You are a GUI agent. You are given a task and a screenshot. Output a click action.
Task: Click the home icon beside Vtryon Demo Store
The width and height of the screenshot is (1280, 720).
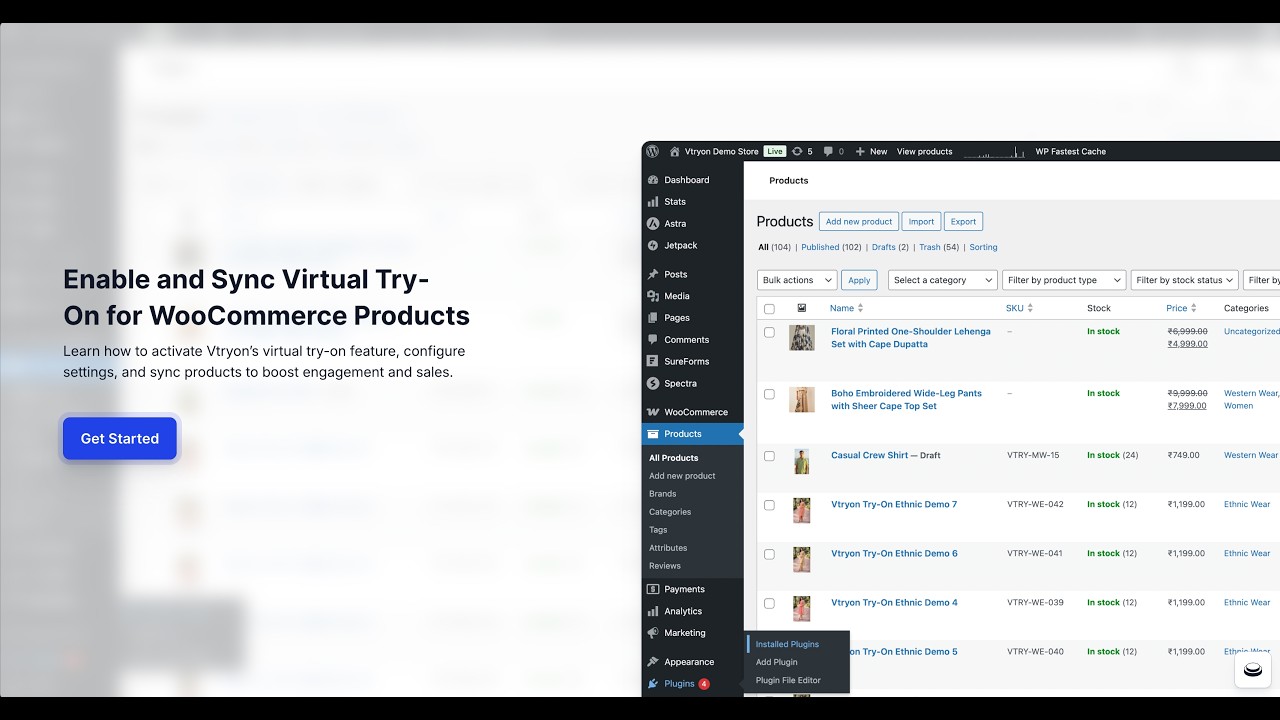[x=675, y=151]
